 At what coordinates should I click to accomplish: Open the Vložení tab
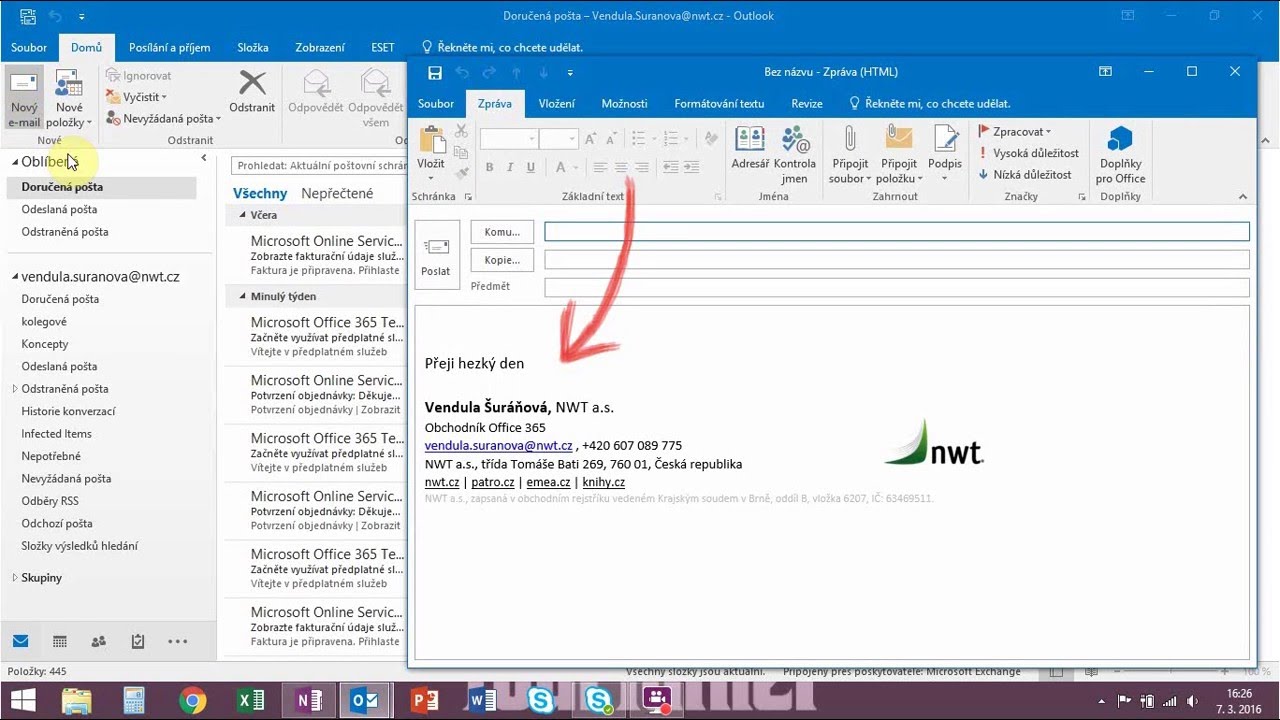557,104
